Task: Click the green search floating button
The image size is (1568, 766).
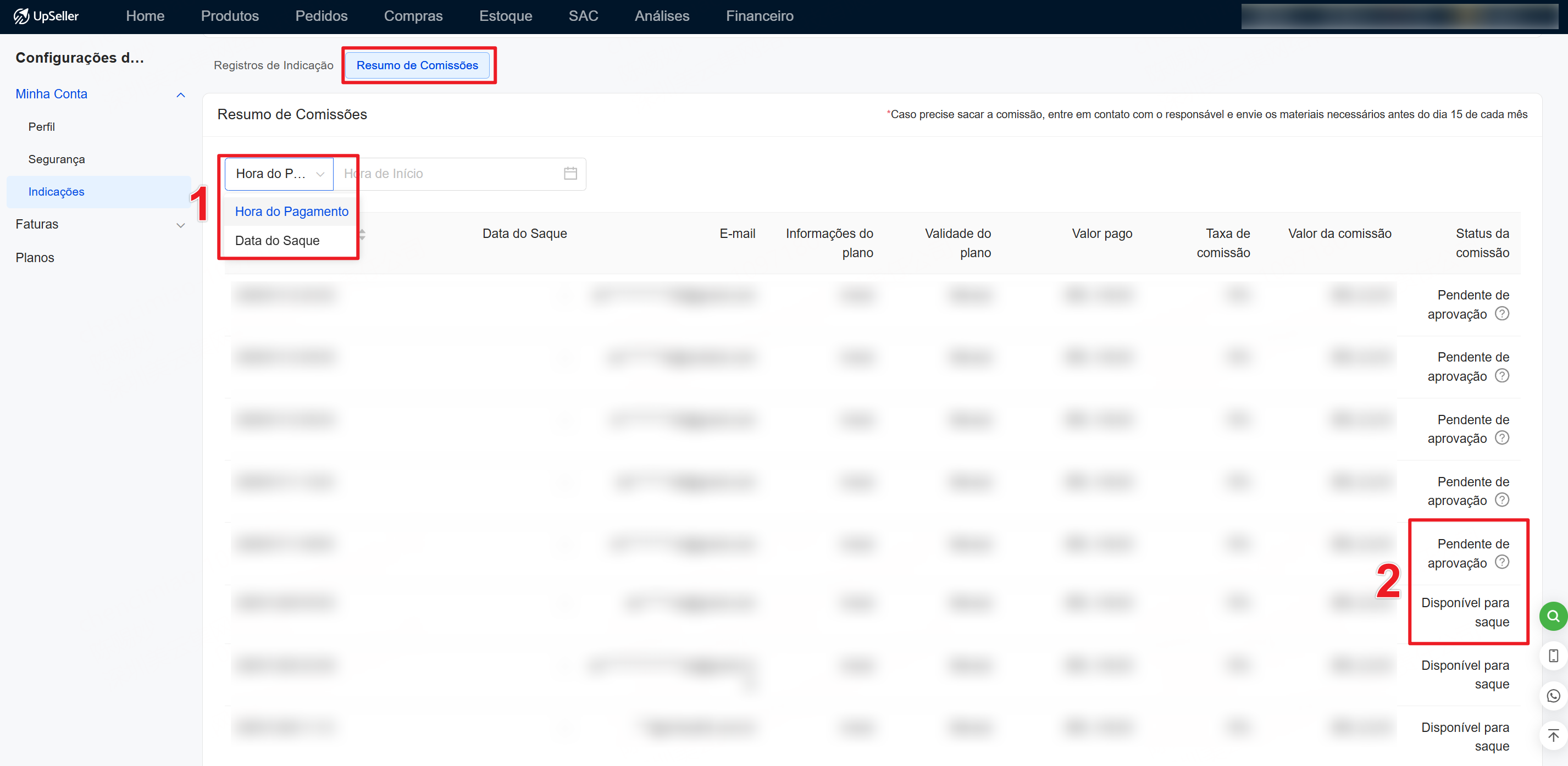Action: pyautogui.click(x=1552, y=616)
